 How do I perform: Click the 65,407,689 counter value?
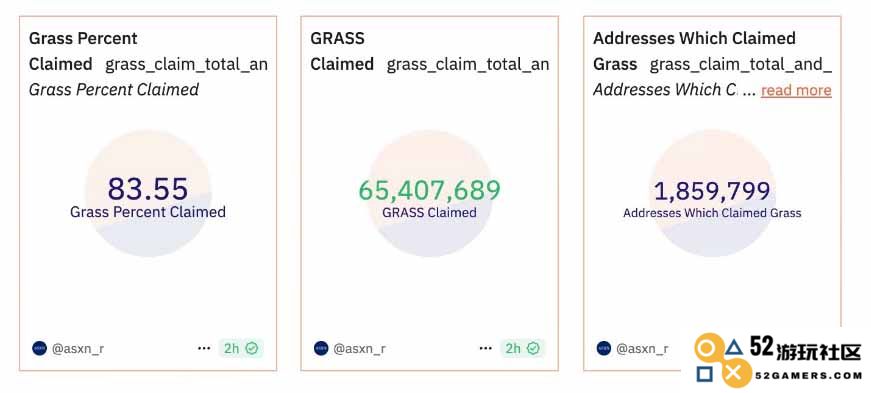point(429,190)
